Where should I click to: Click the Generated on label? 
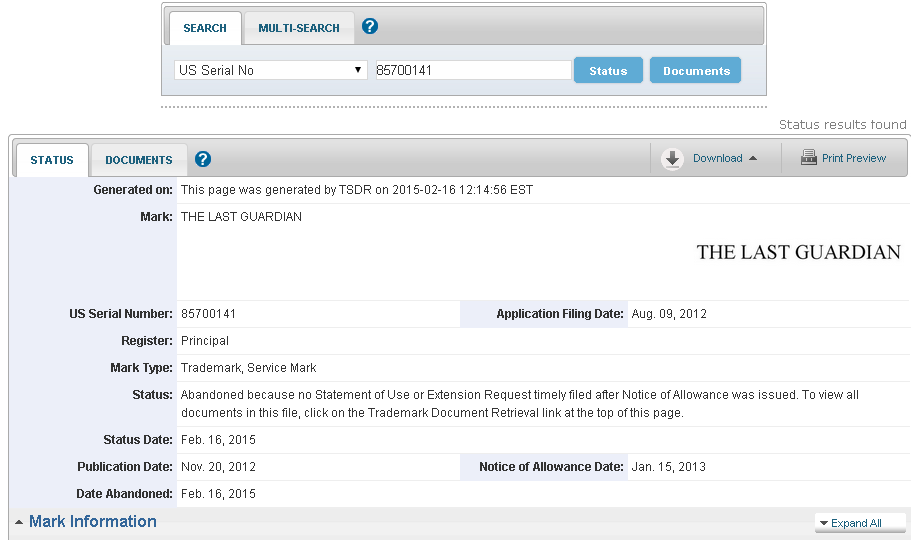133,190
